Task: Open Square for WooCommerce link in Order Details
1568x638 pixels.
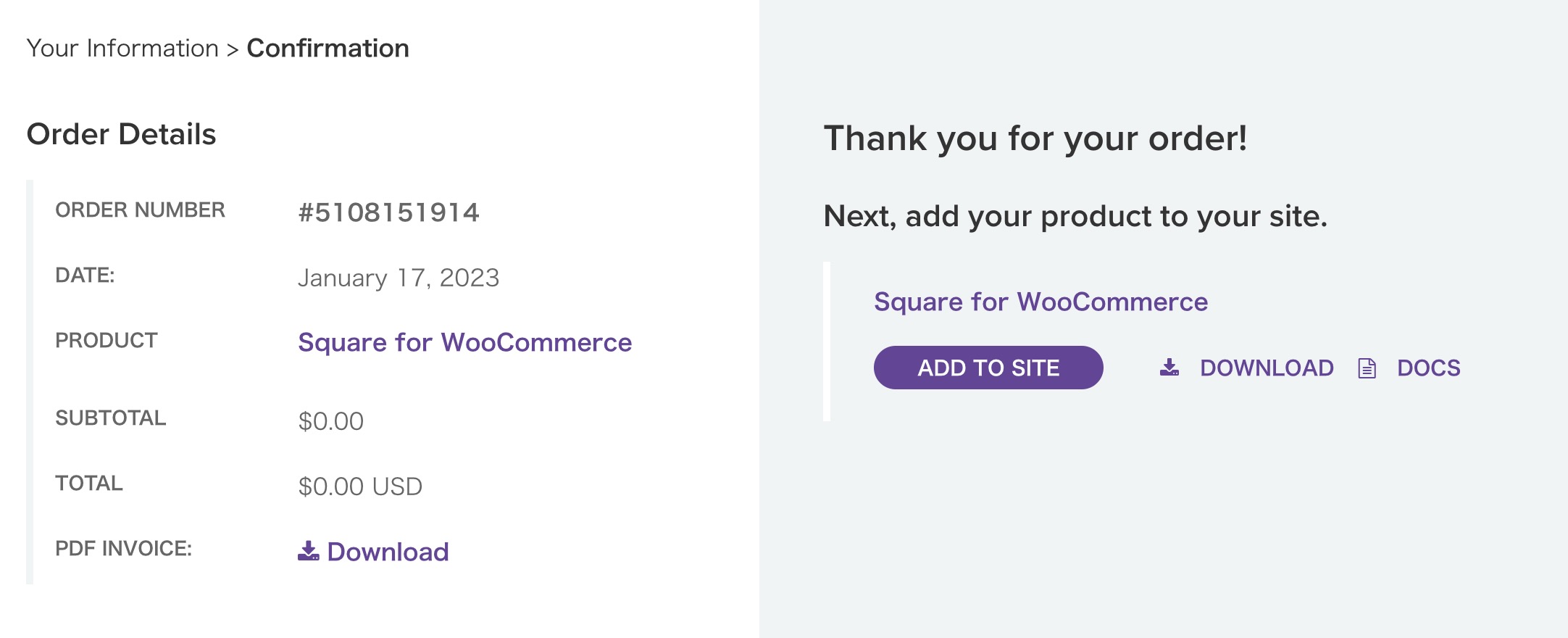Action: [x=464, y=342]
